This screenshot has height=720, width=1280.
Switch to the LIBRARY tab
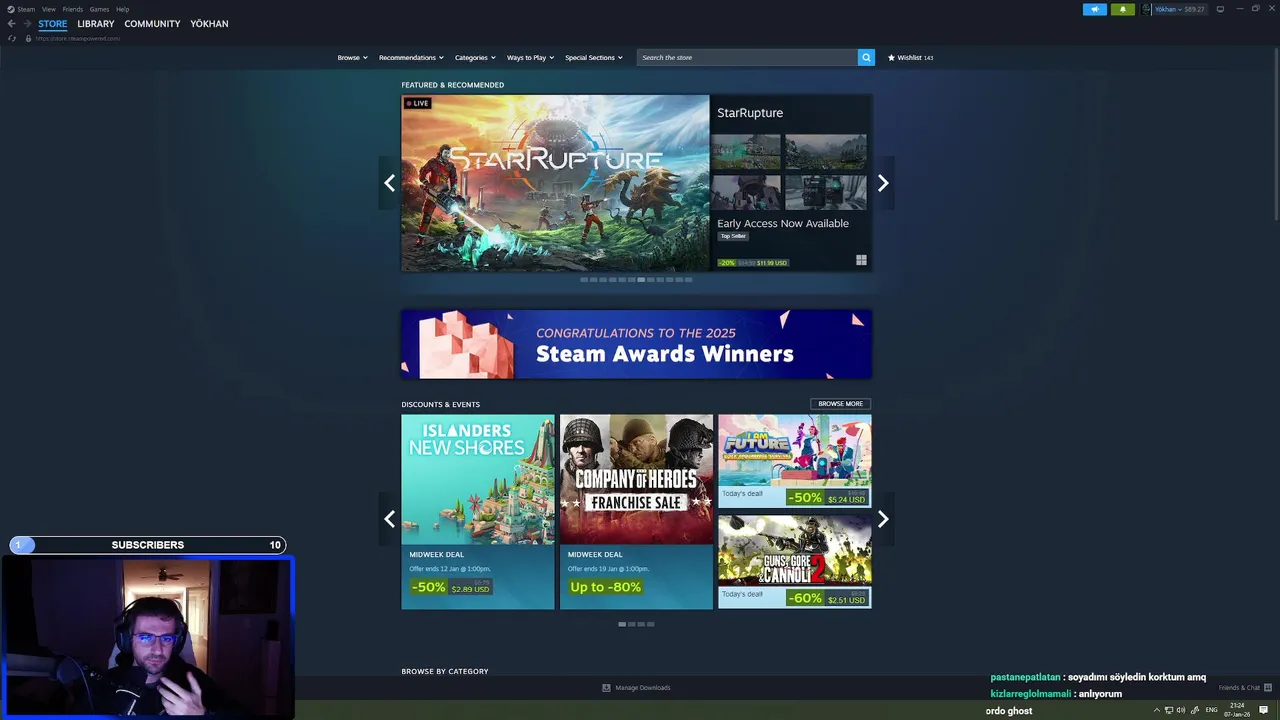point(96,24)
